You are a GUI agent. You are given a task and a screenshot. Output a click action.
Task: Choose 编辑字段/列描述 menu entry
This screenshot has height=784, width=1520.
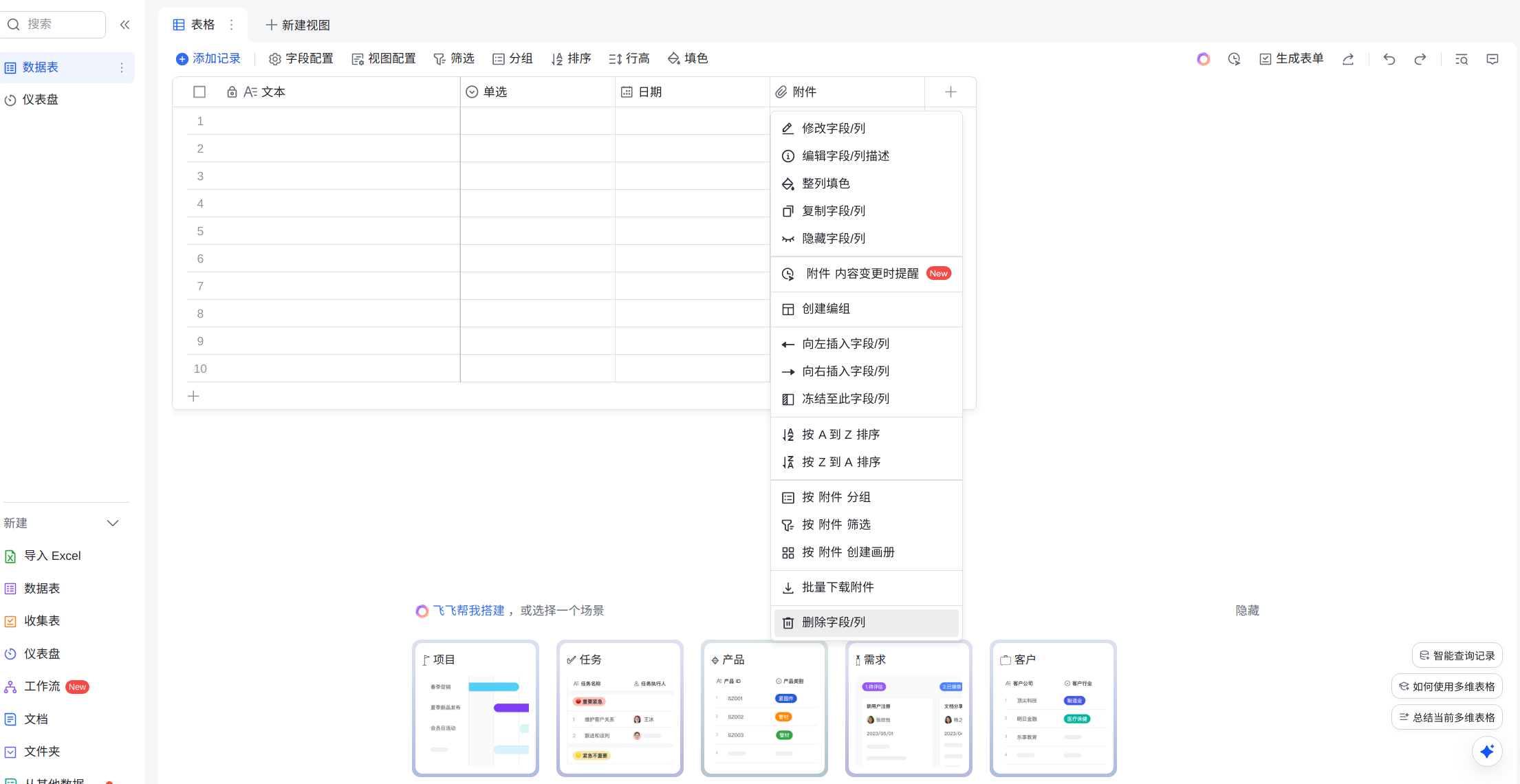tap(866, 156)
